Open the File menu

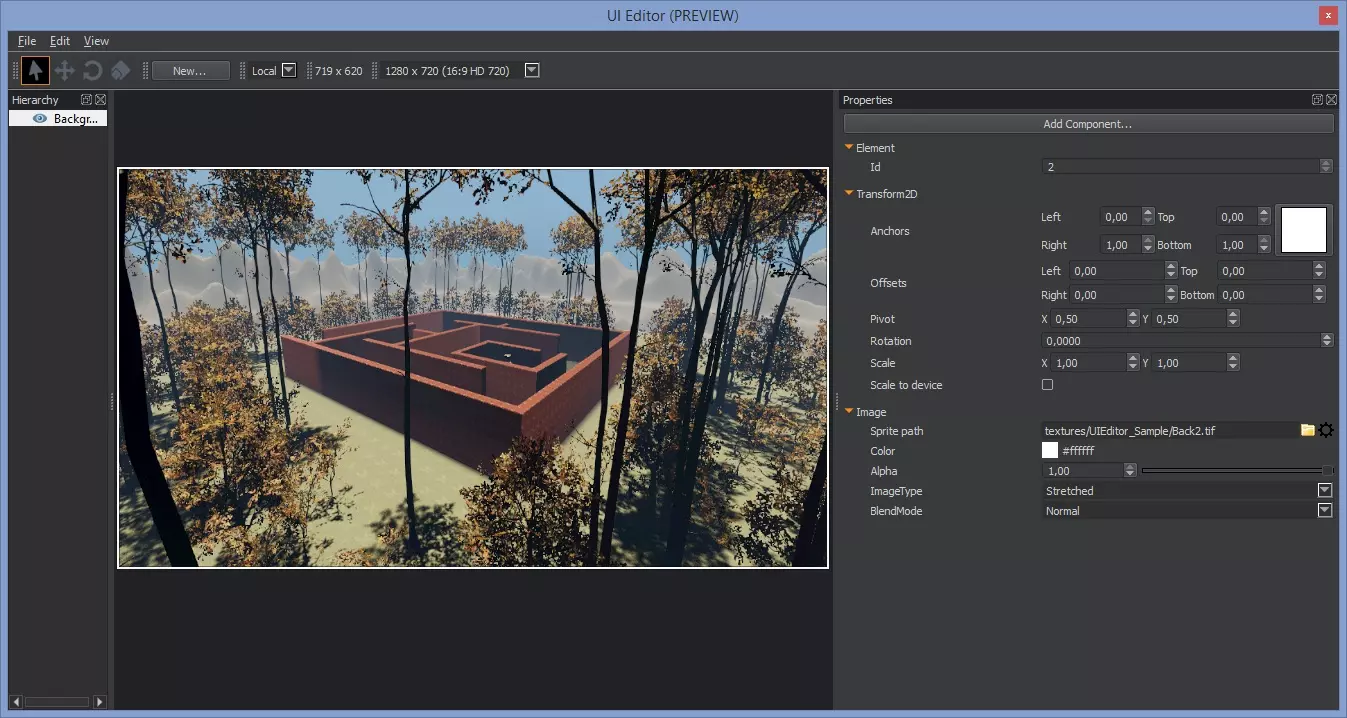click(x=27, y=41)
